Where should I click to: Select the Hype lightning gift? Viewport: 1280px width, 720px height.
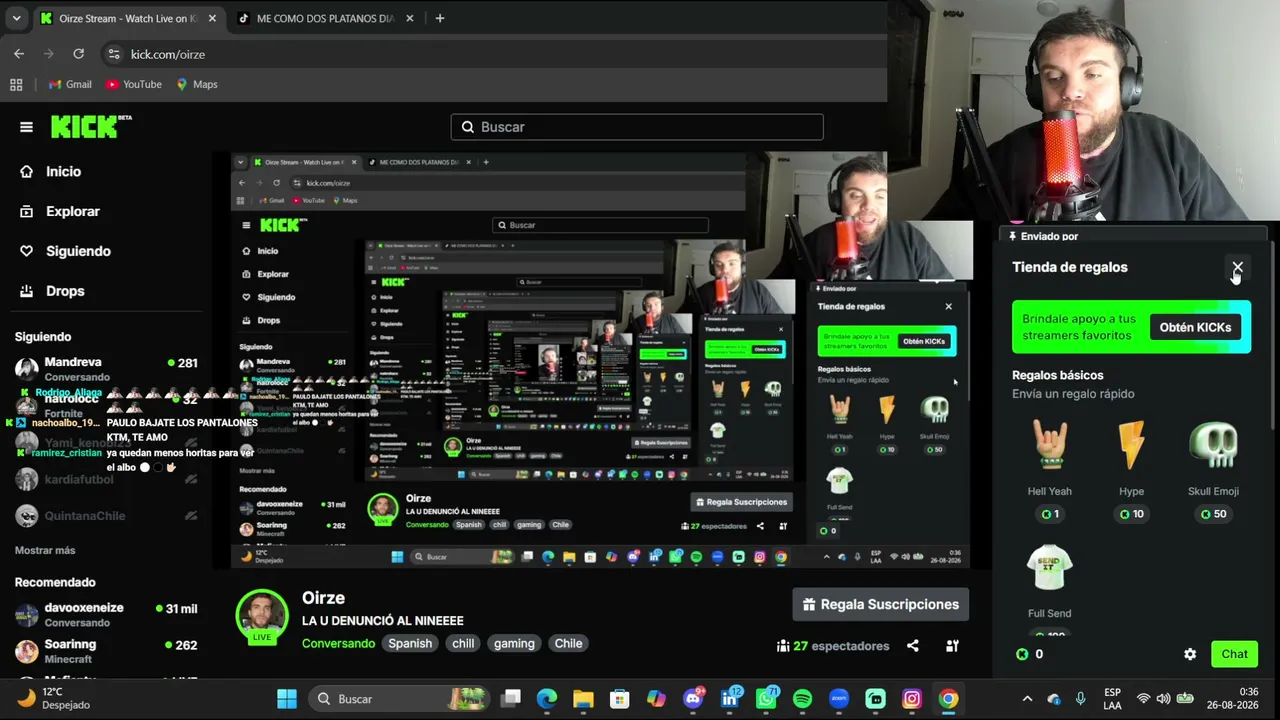point(1131,470)
